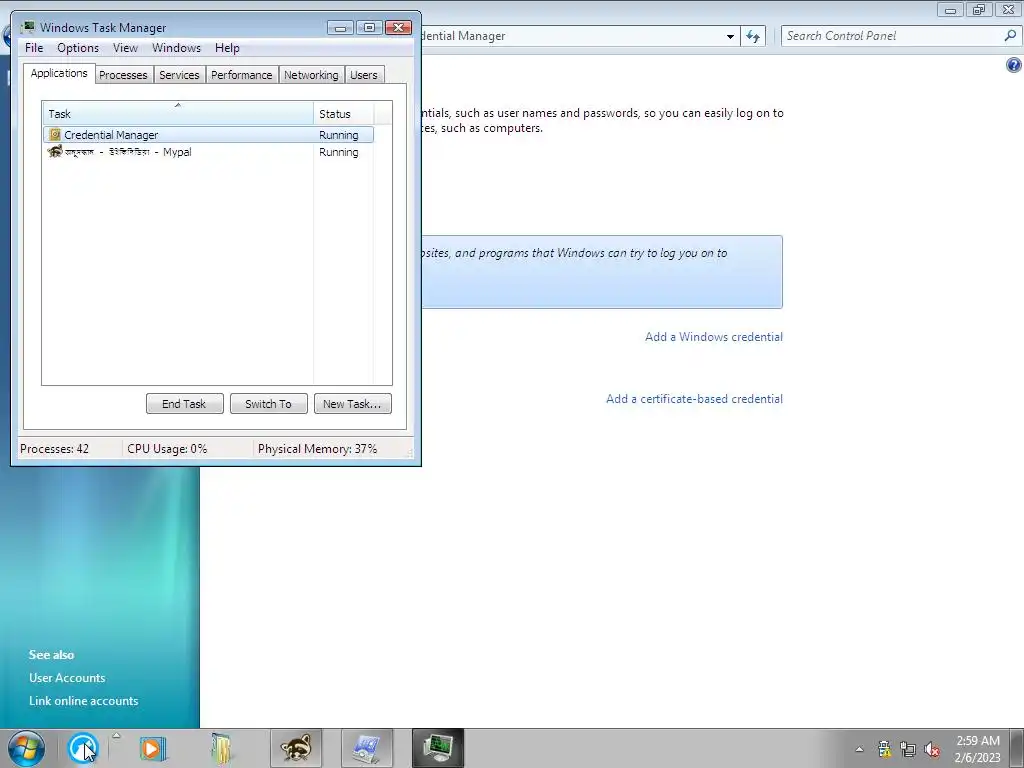Screen dimensions: 1024x768
Task: Minimize the Task Manager window
Action: [x=340, y=27]
